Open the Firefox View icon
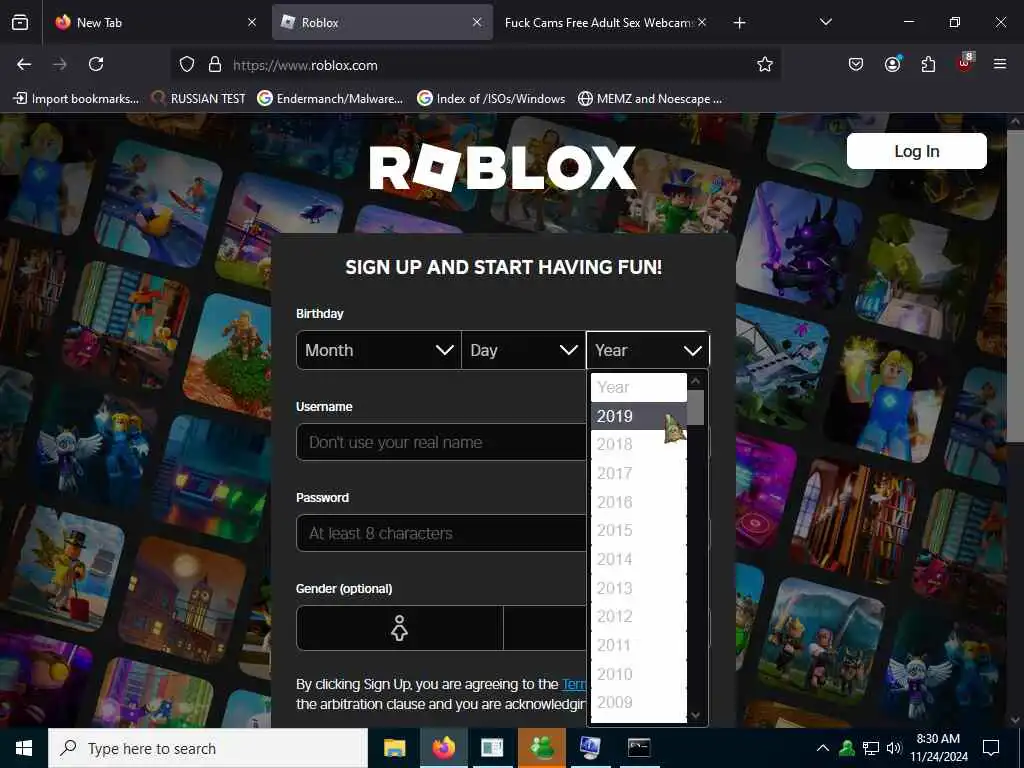1024x768 pixels. [20, 22]
